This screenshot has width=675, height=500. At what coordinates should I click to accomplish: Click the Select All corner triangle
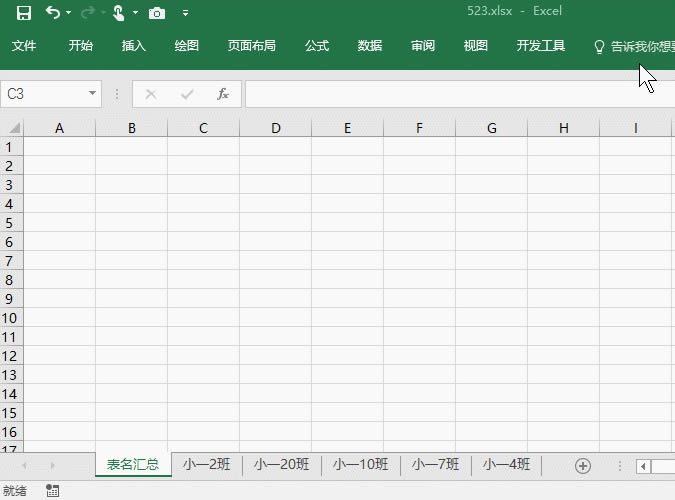[x=13, y=128]
